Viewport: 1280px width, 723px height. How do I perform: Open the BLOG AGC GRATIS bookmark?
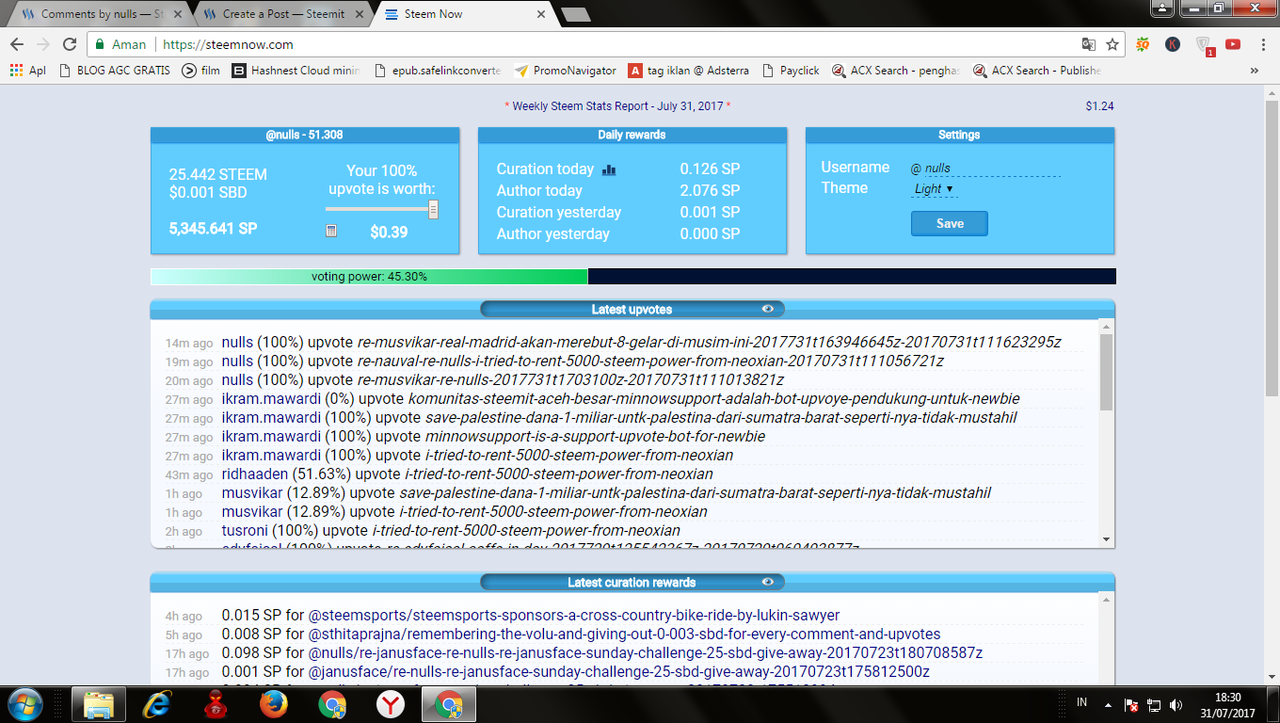pyautogui.click(x=114, y=71)
